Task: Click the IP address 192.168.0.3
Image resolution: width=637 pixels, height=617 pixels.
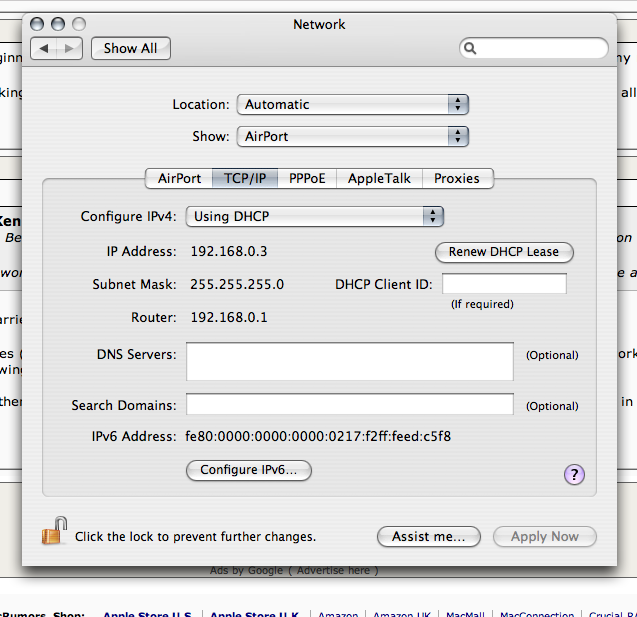Action: point(229,251)
